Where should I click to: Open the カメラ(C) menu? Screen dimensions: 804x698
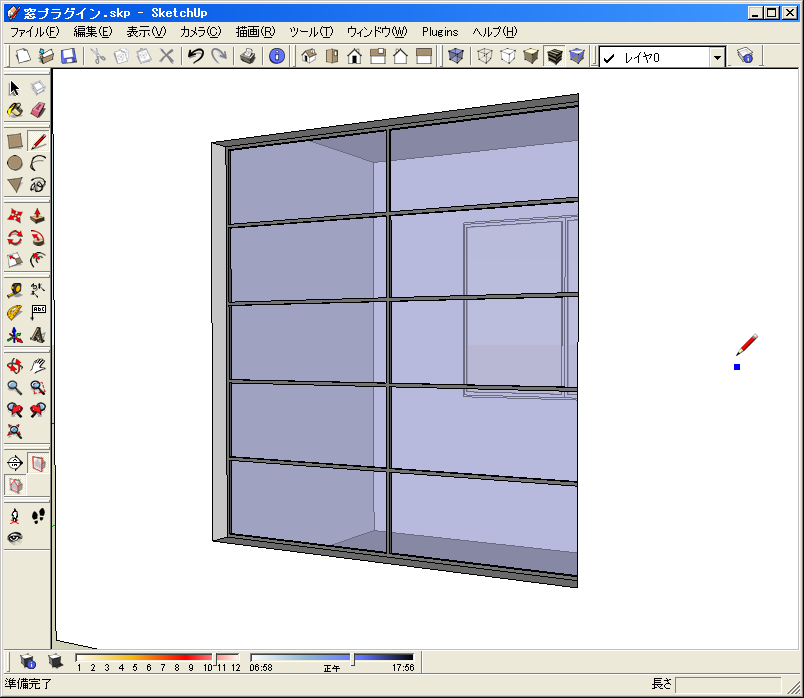[x=200, y=32]
